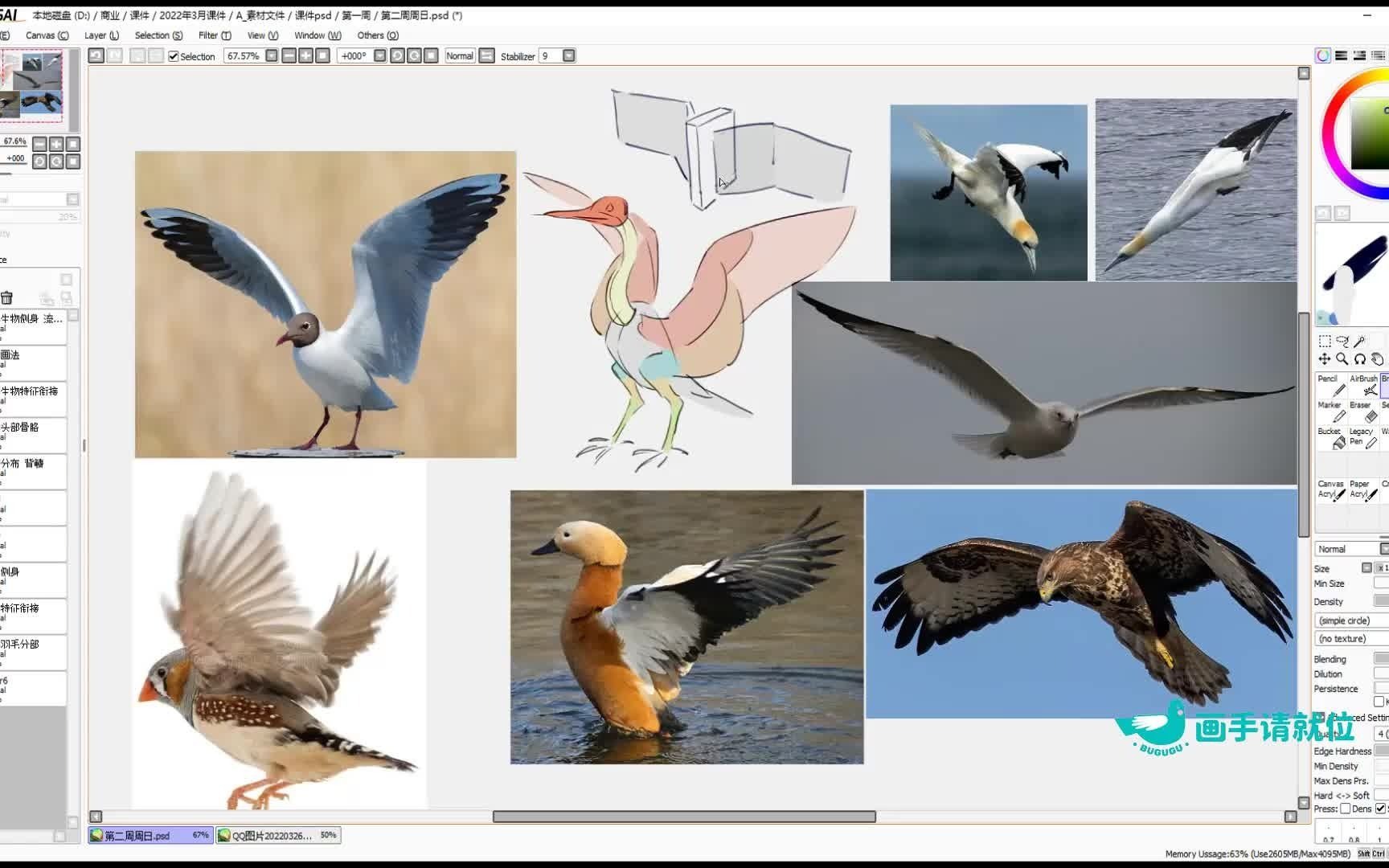Click the scroll-right arrow of the canvas scrollbar
This screenshot has height=868, width=1389.
pos(1291,817)
